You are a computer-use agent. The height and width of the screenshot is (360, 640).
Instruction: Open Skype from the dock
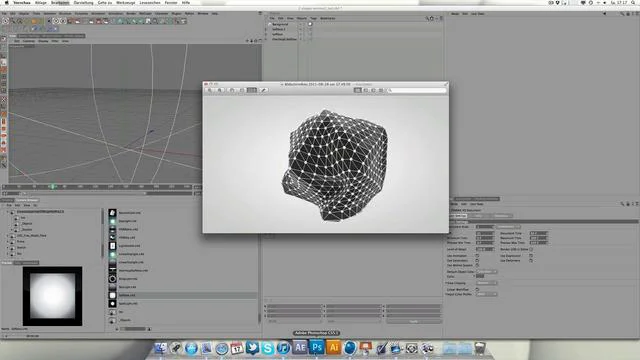click(268, 348)
